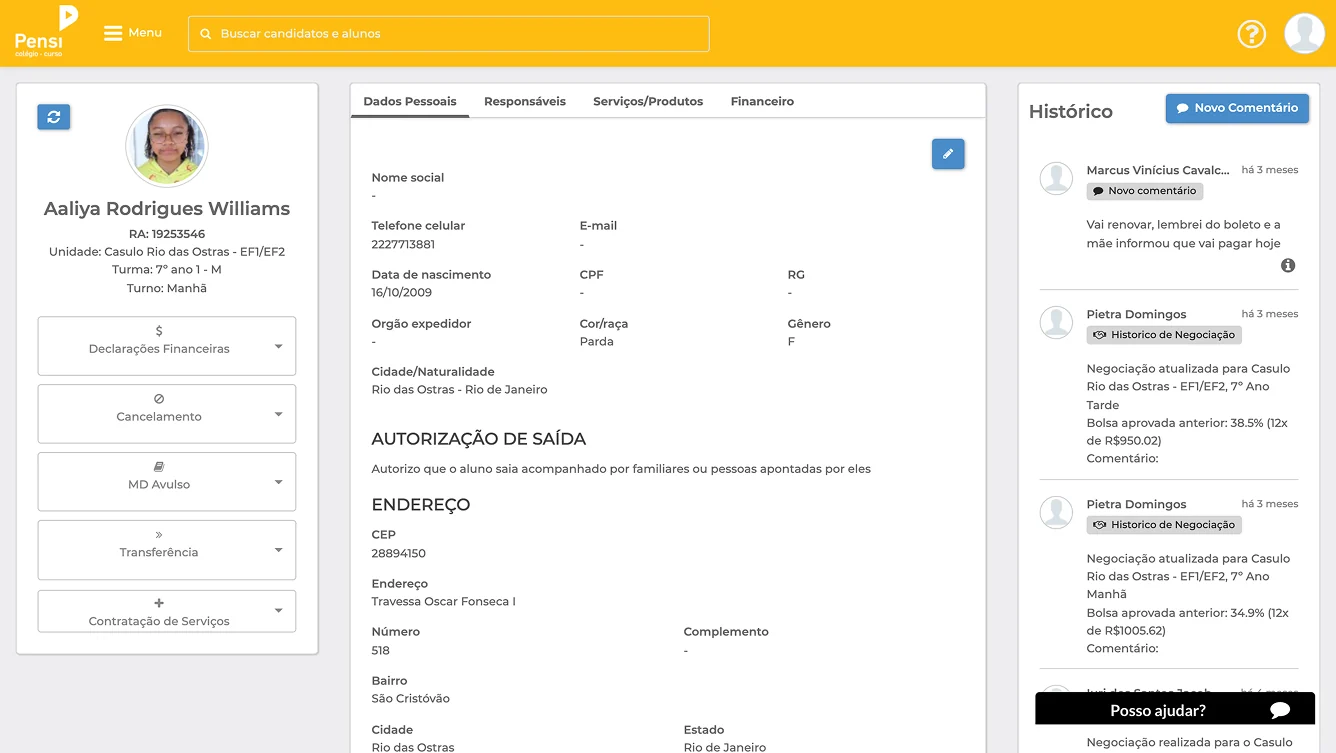Click the Pietra Domingos name above 38.5% entry
1336x753 pixels.
click(1136, 314)
